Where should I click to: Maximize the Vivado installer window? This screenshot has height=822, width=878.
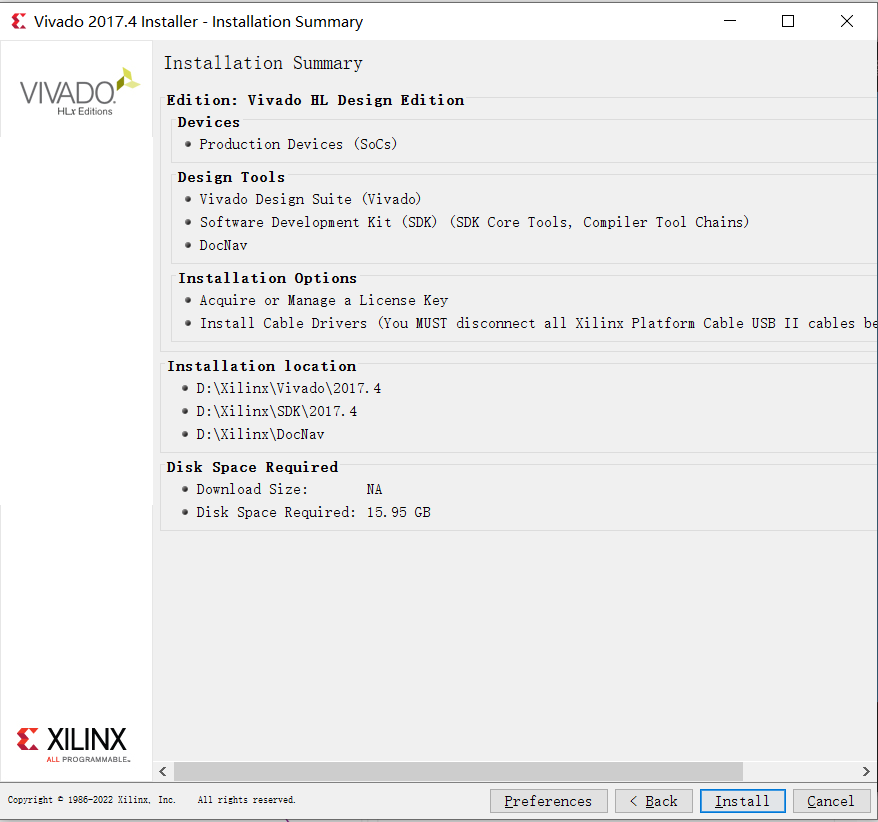pos(788,21)
